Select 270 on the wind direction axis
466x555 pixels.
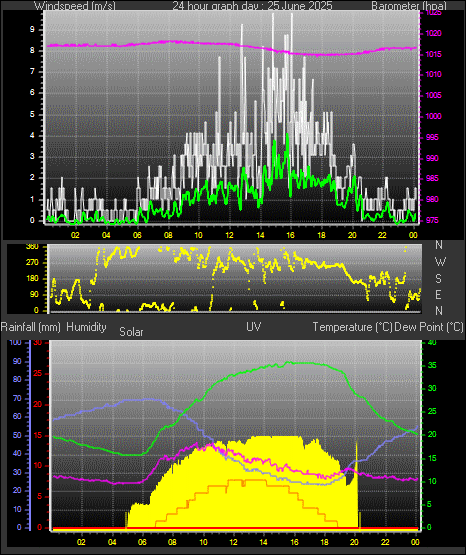tap(32, 263)
